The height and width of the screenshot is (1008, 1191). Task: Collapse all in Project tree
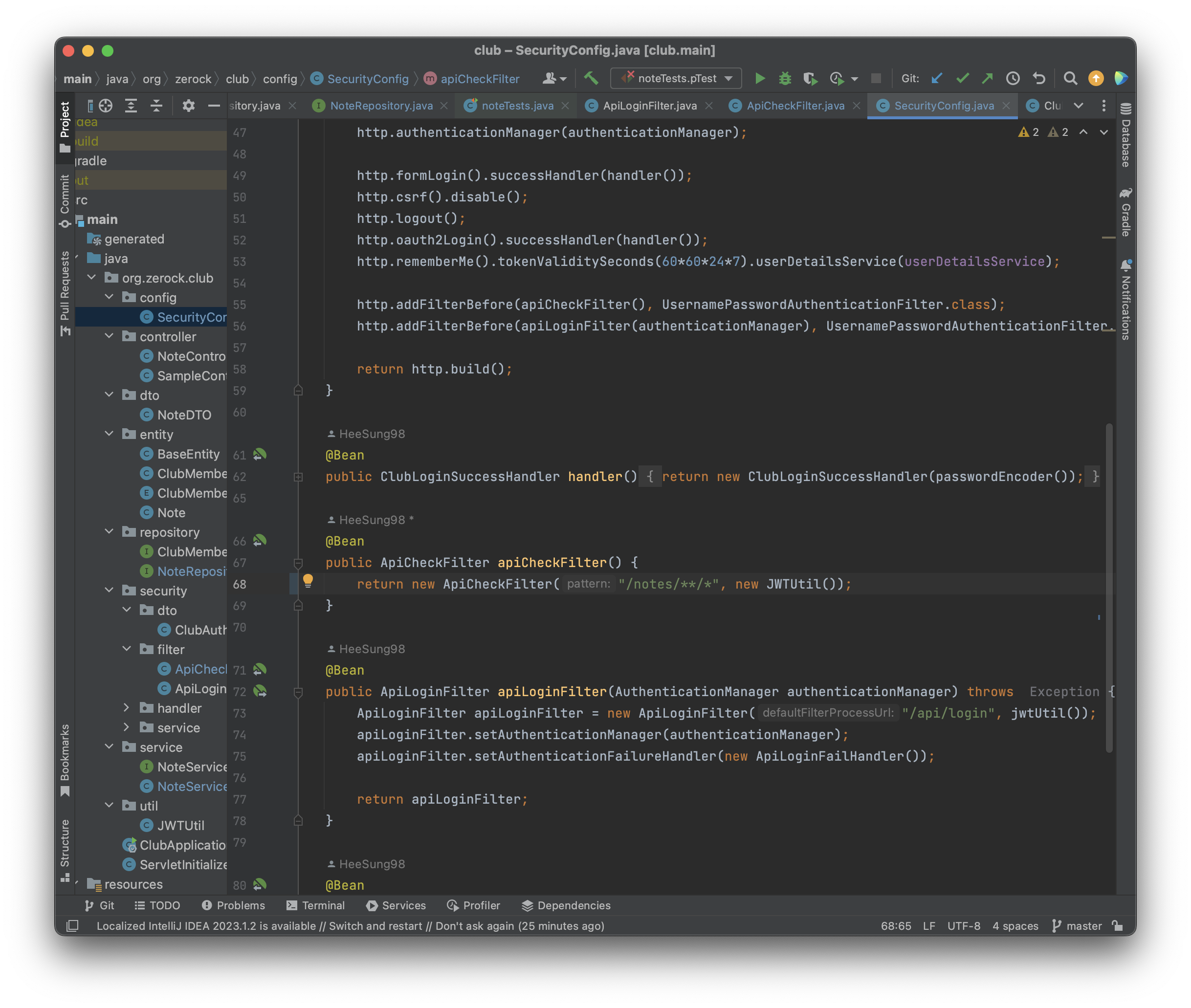click(x=156, y=106)
